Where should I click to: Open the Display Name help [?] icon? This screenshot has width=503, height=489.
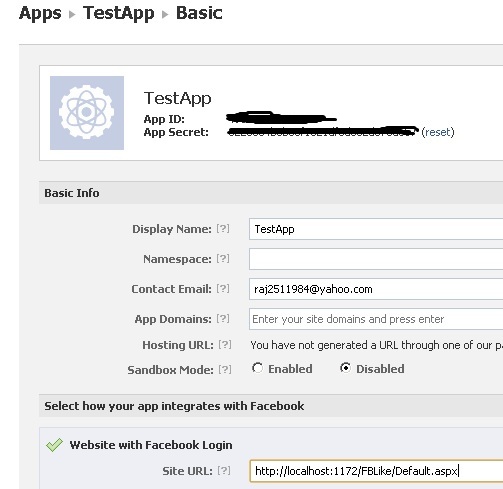tap(223, 229)
